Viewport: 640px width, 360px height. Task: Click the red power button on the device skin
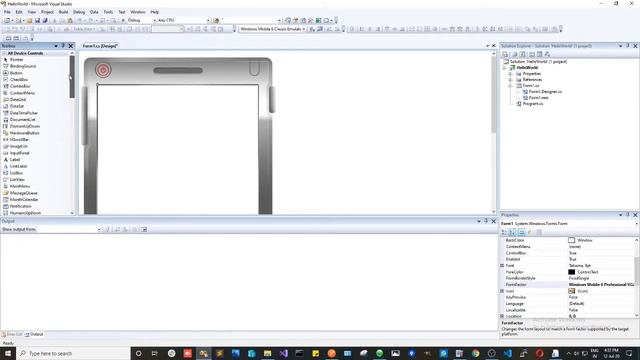tap(103, 70)
